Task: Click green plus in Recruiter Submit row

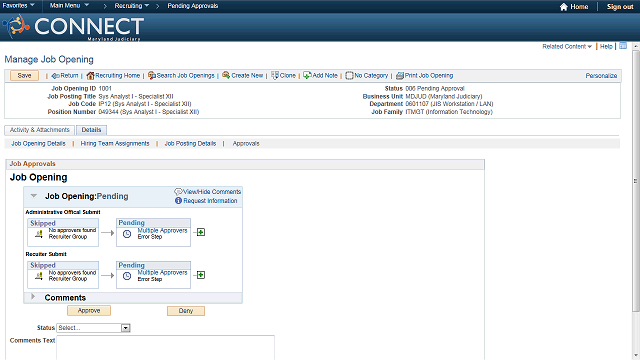Action: coord(201,275)
